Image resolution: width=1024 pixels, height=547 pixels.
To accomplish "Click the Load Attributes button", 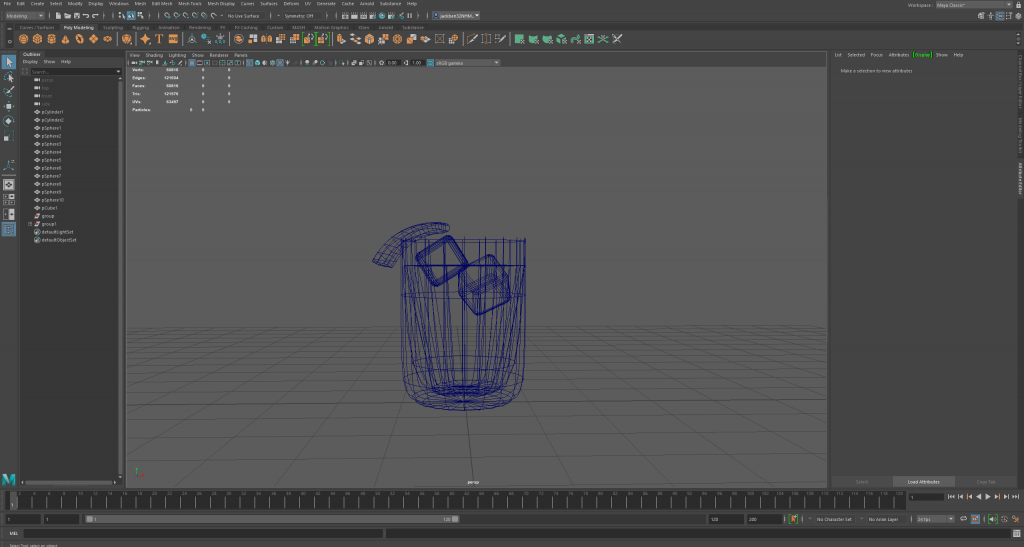I will pos(923,481).
